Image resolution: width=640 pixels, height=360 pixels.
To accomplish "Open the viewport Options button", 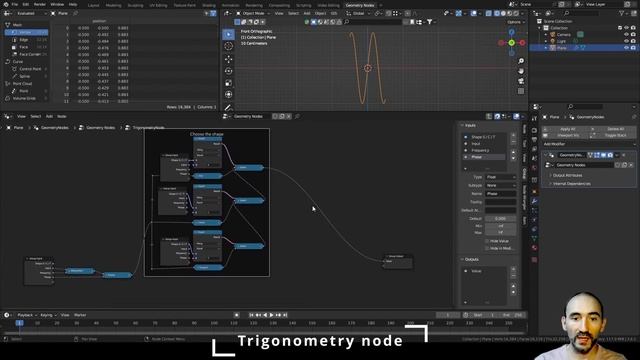I will pos(516,22).
